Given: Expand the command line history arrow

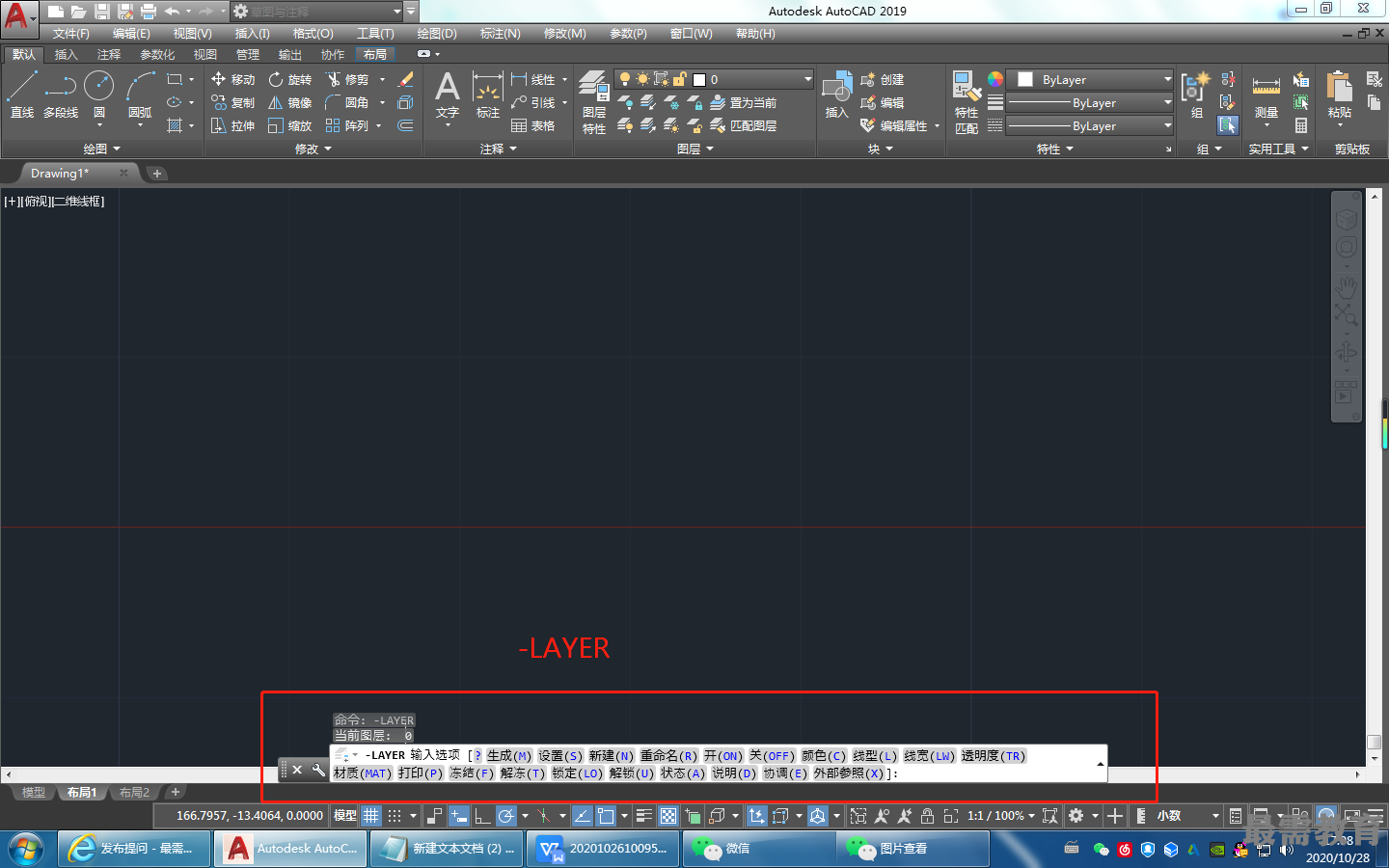Looking at the screenshot, I should point(1100,764).
